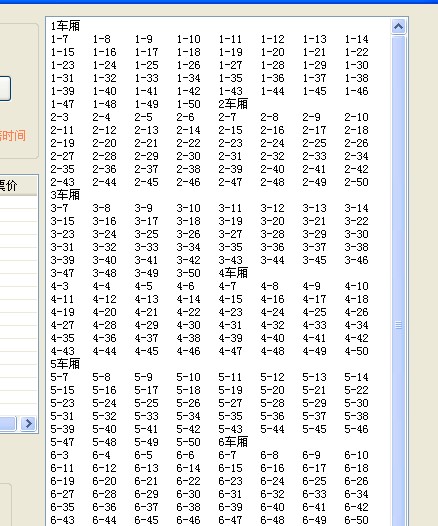Viewport: 438px width, 526px height.
Task: Select seat 6-41
Action: (314, 507)
